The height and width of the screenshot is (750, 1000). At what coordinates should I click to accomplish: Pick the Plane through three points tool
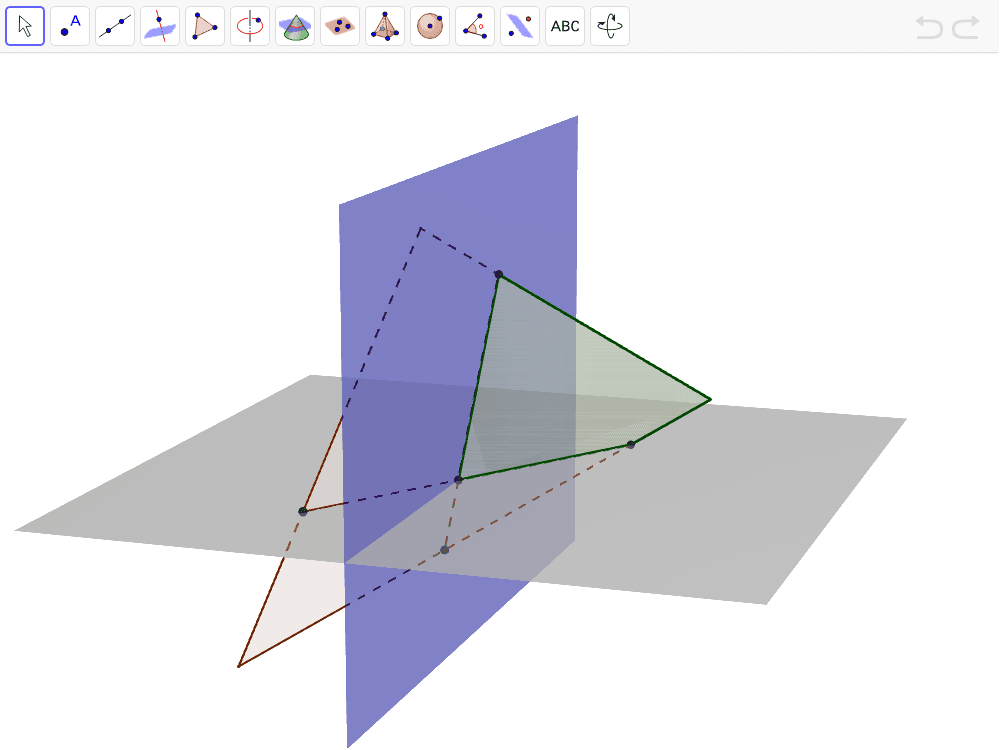(x=340, y=26)
